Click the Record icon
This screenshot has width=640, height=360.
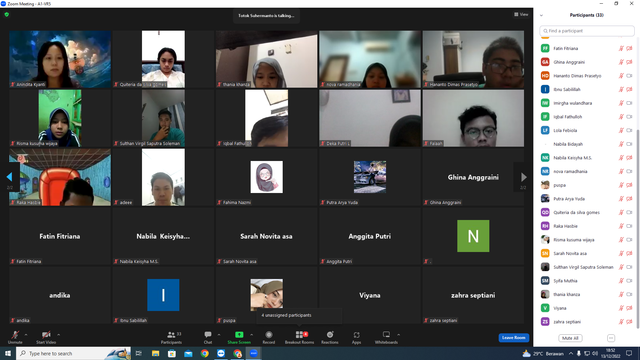[269, 335]
